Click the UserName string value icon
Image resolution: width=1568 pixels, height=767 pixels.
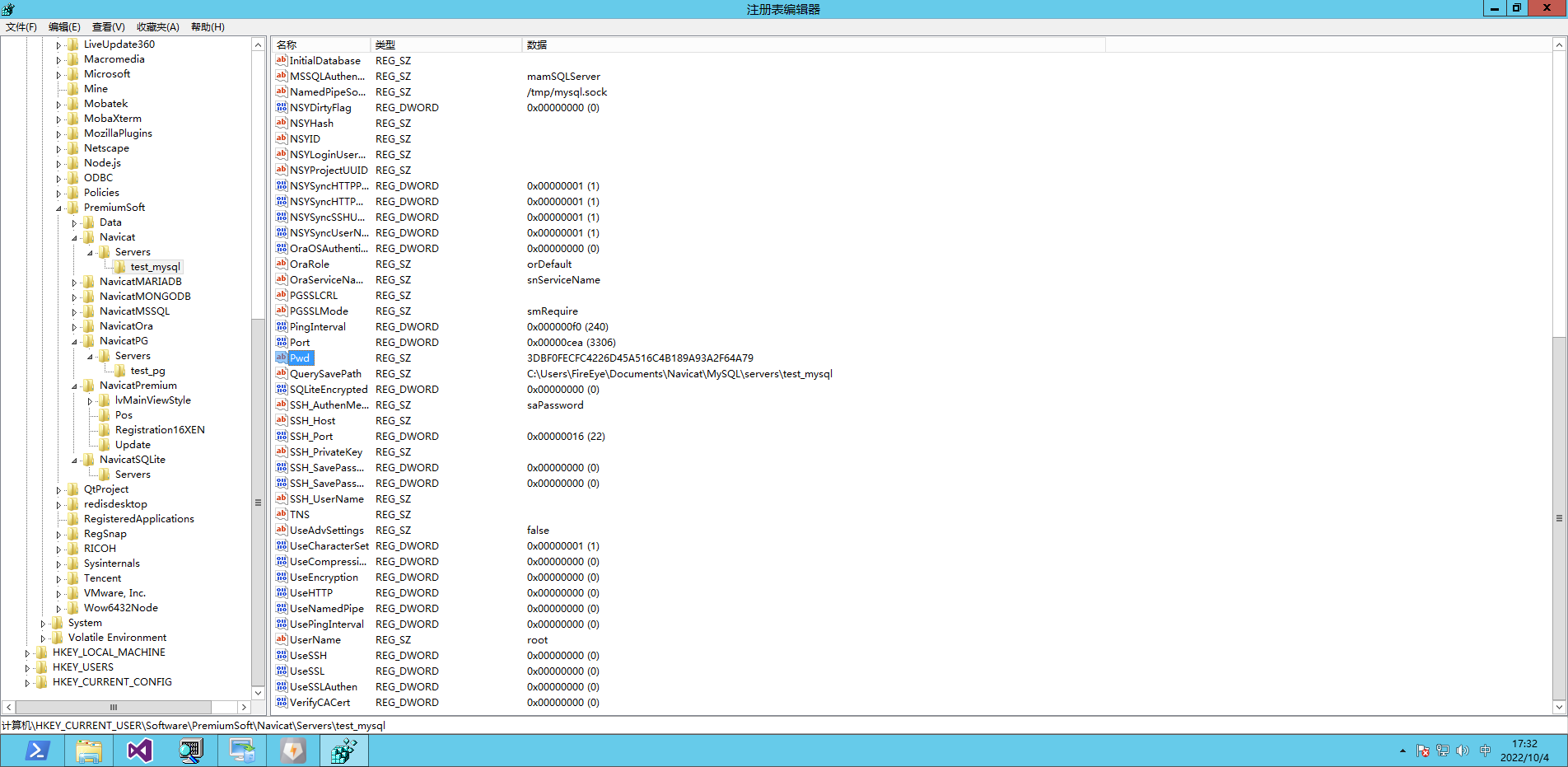(x=282, y=639)
